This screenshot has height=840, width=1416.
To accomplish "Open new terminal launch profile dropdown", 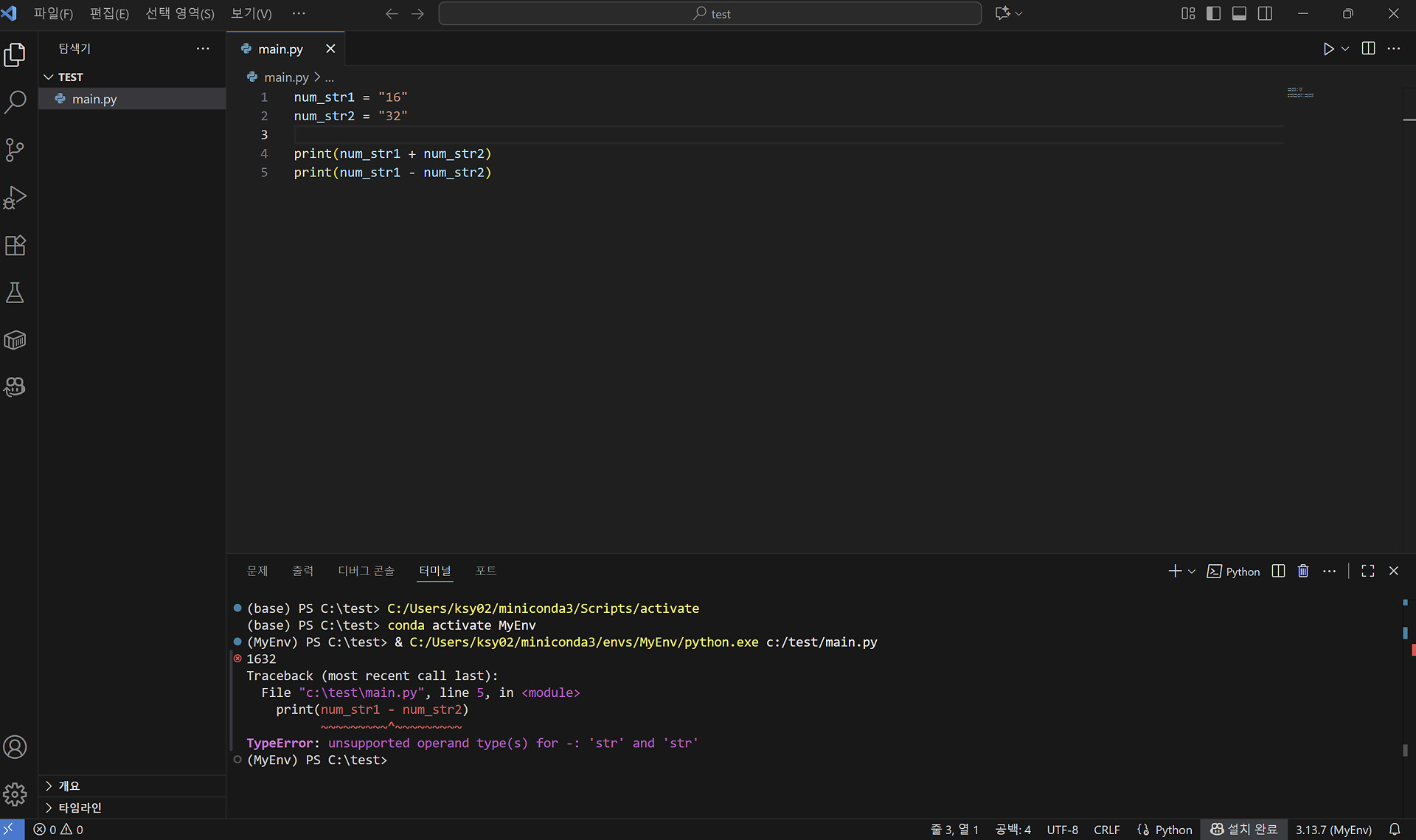I will 1192,572.
